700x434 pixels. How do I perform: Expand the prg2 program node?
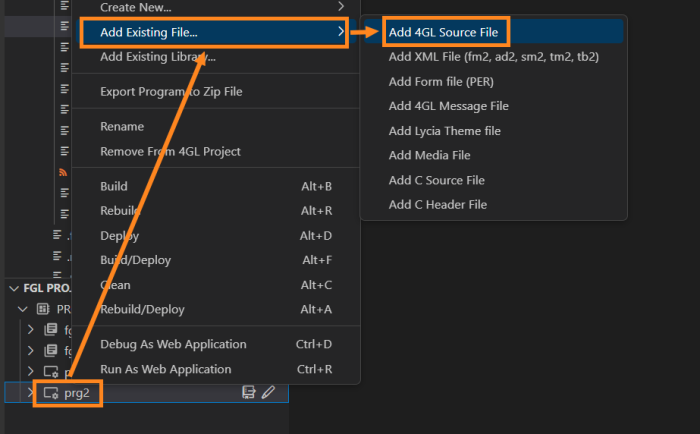(30, 393)
